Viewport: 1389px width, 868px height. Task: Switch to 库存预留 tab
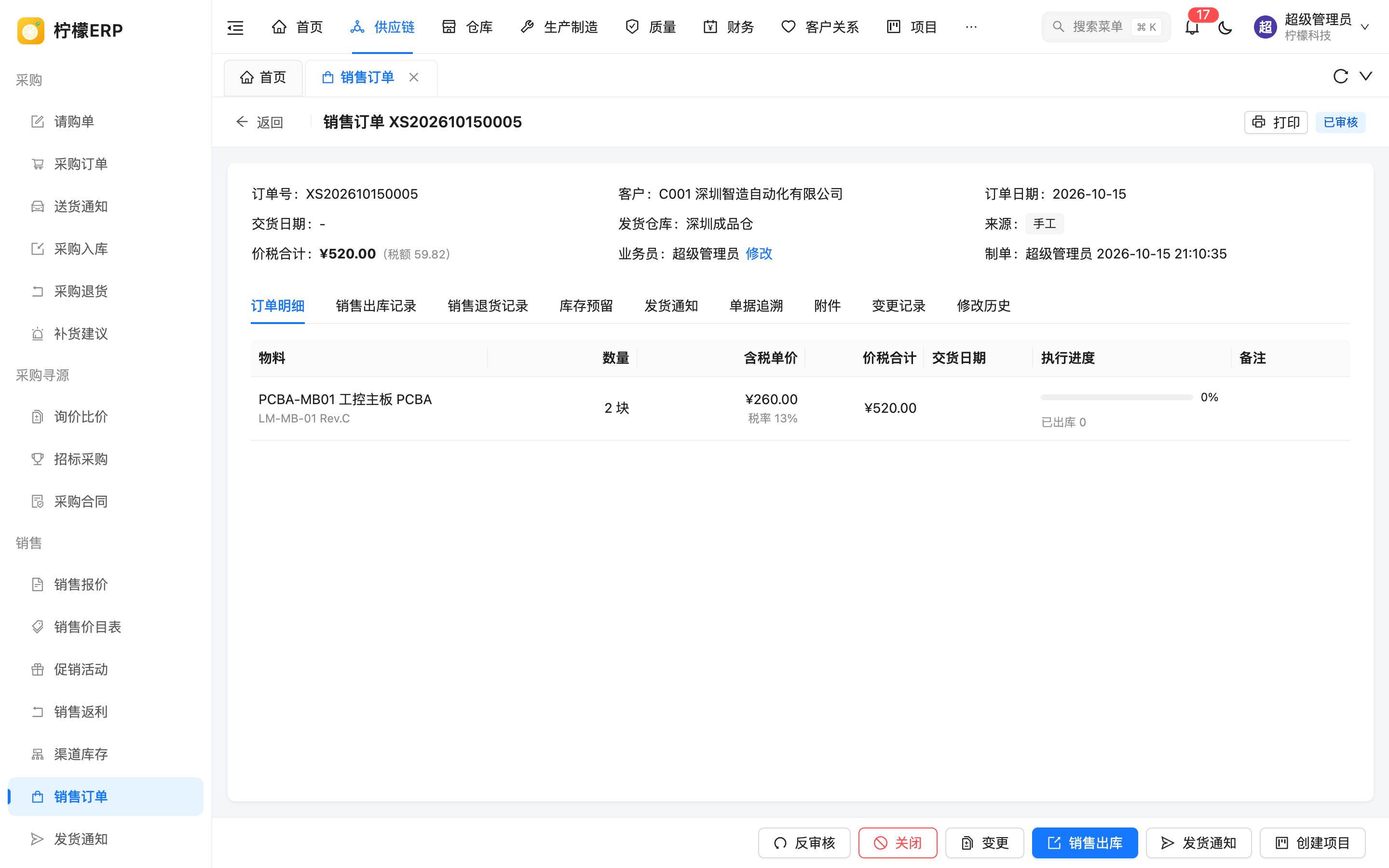point(586,306)
